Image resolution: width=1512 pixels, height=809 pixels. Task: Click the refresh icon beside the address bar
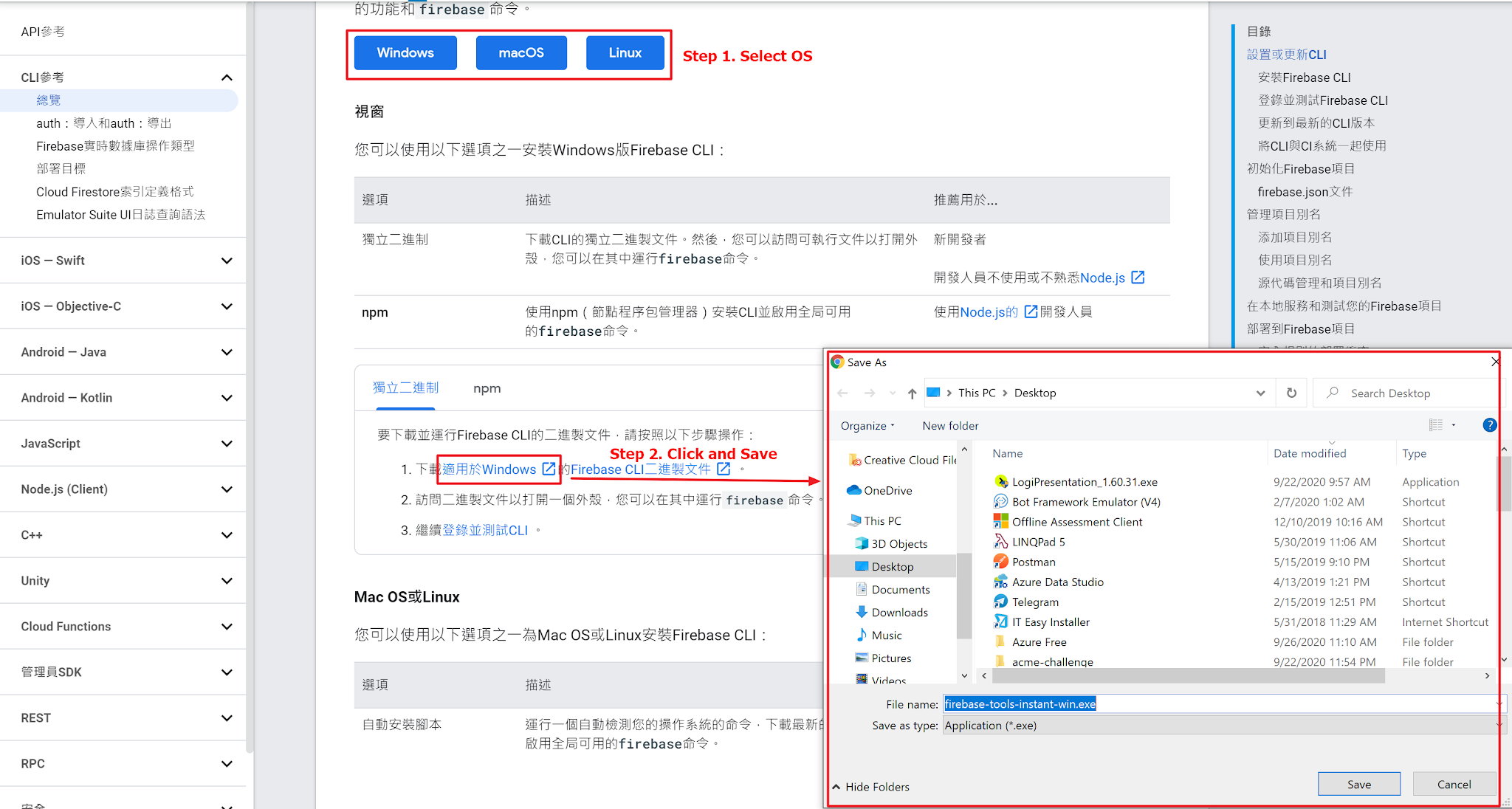tap(1291, 393)
